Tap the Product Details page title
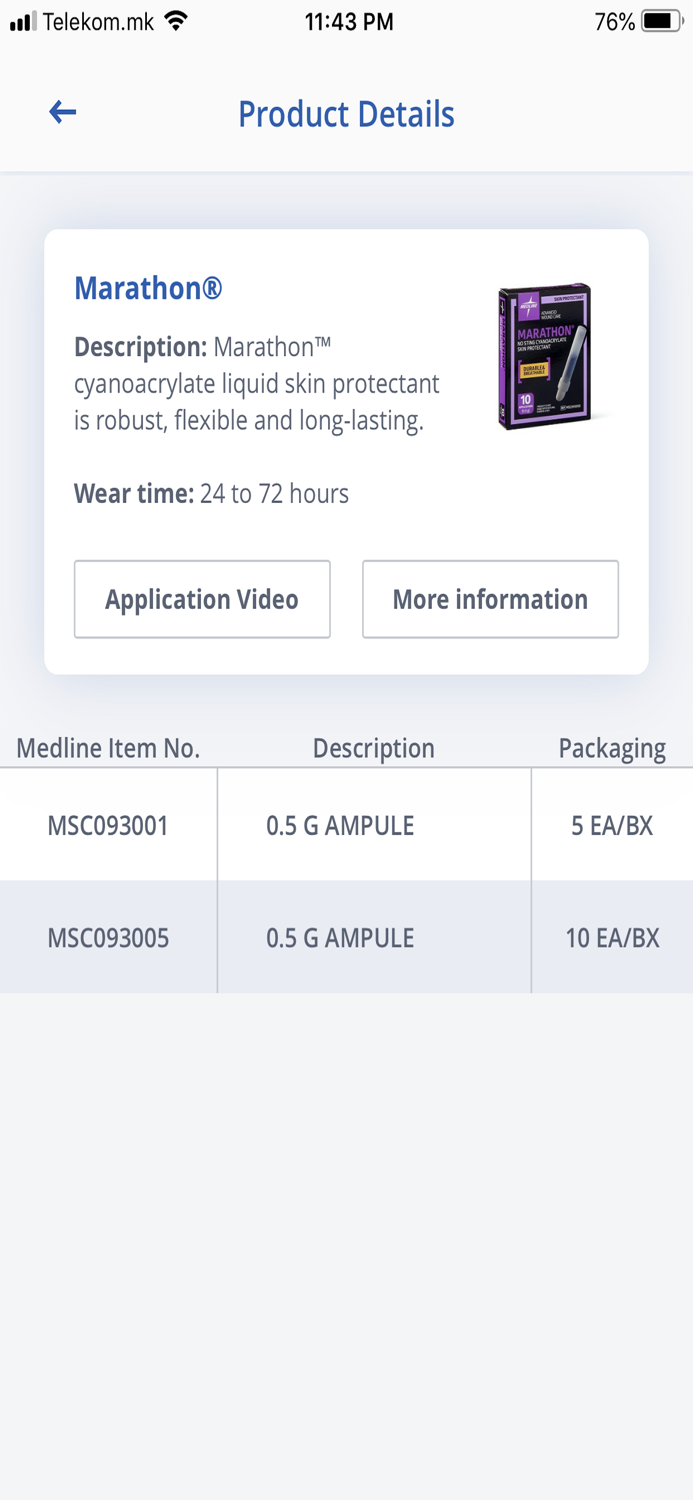 coord(346,114)
